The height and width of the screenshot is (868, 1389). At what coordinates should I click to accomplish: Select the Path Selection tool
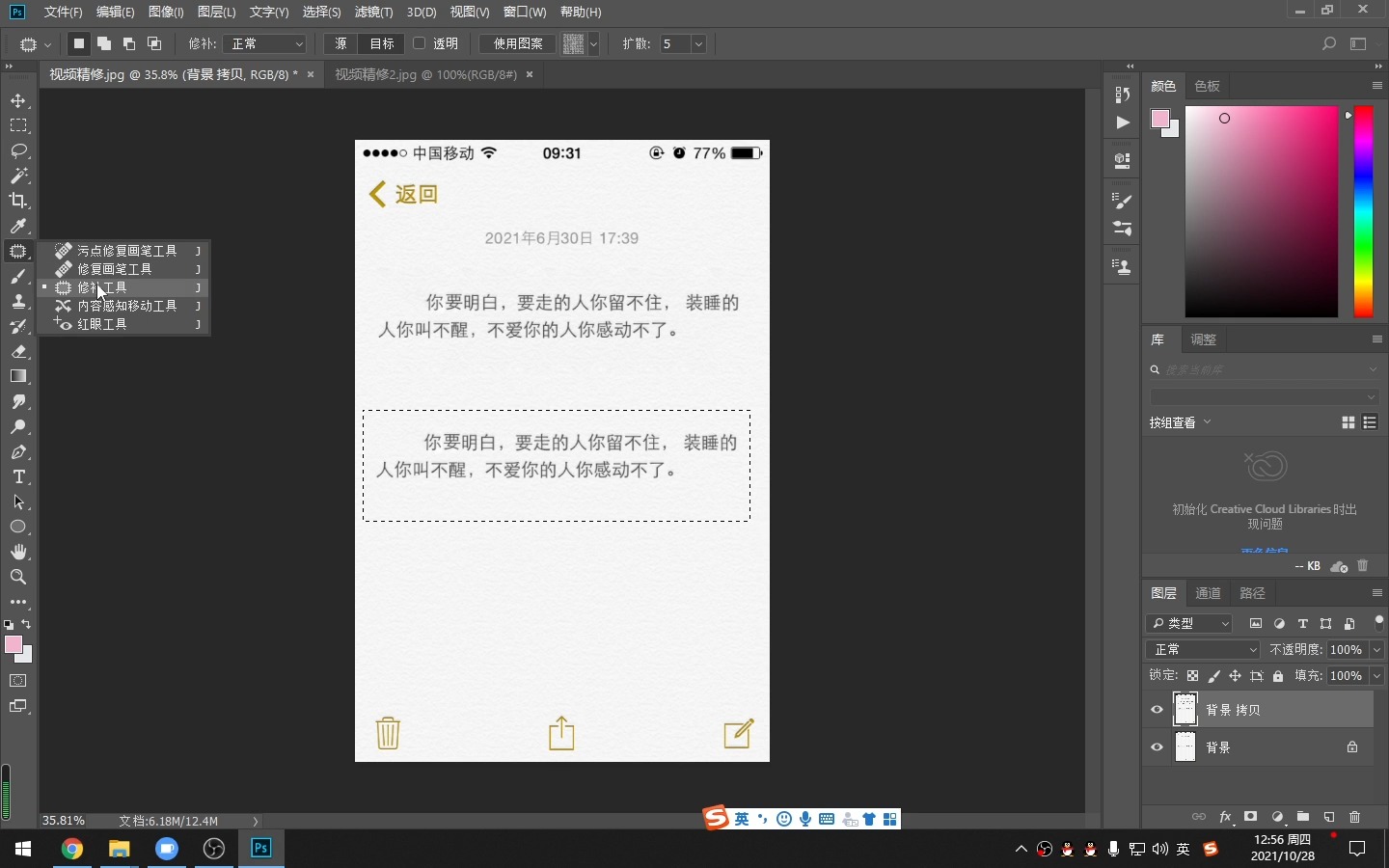[18, 502]
